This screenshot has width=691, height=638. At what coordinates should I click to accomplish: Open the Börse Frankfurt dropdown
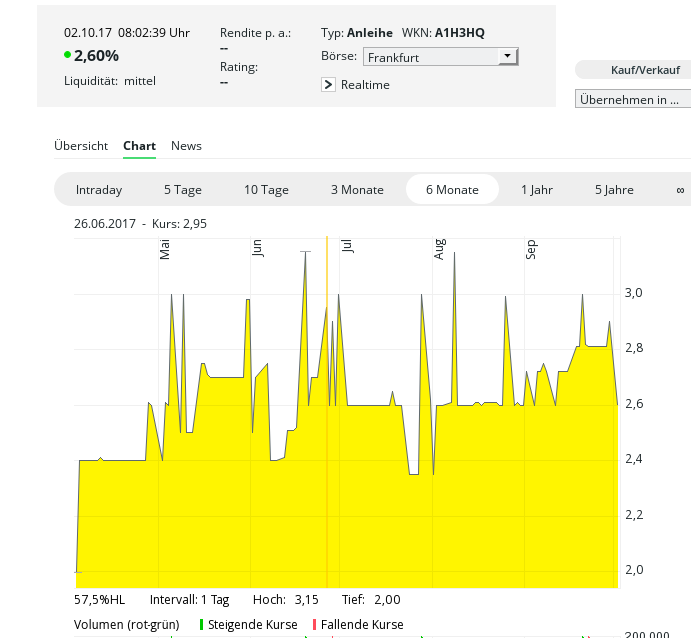tap(440, 57)
